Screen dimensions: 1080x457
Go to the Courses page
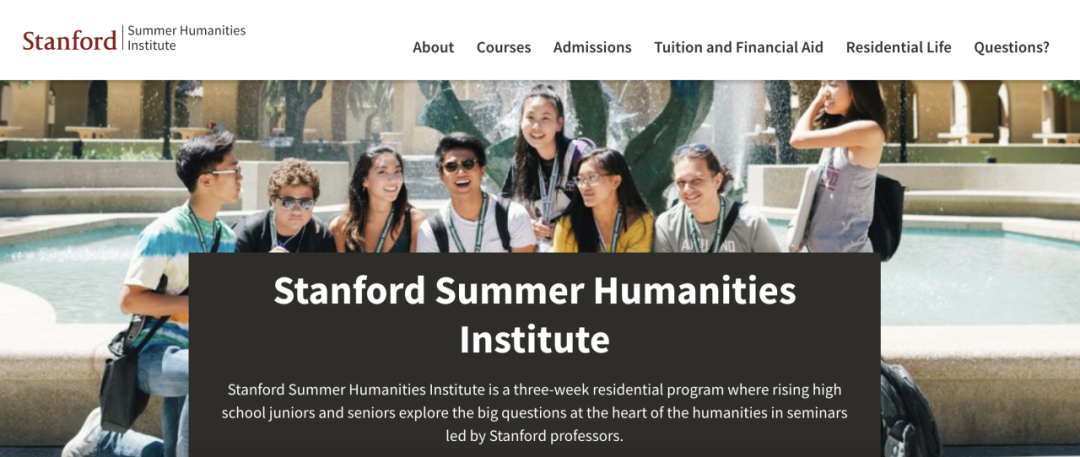(x=503, y=48)
